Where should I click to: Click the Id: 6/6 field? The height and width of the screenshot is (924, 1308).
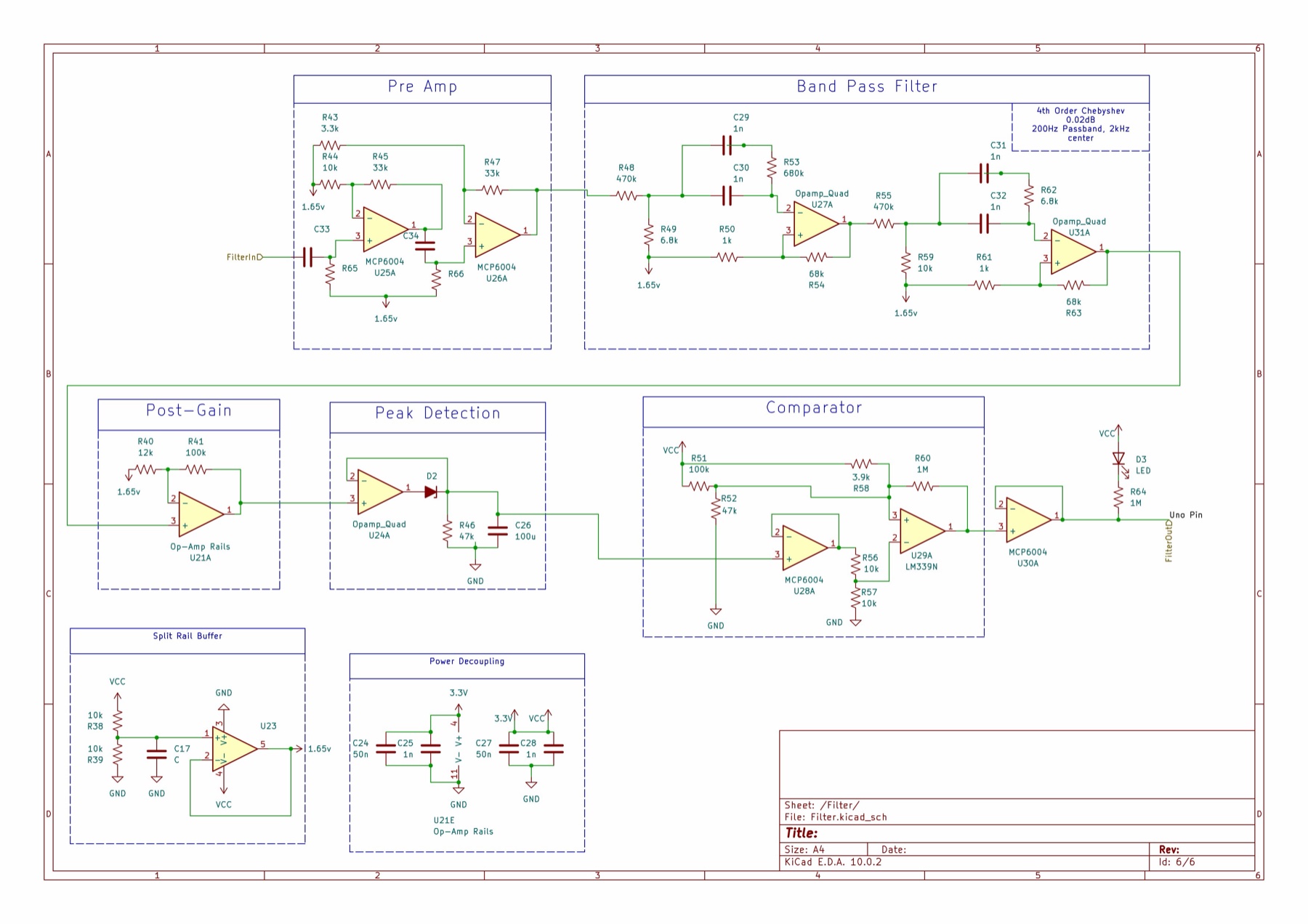[1177, 862]
